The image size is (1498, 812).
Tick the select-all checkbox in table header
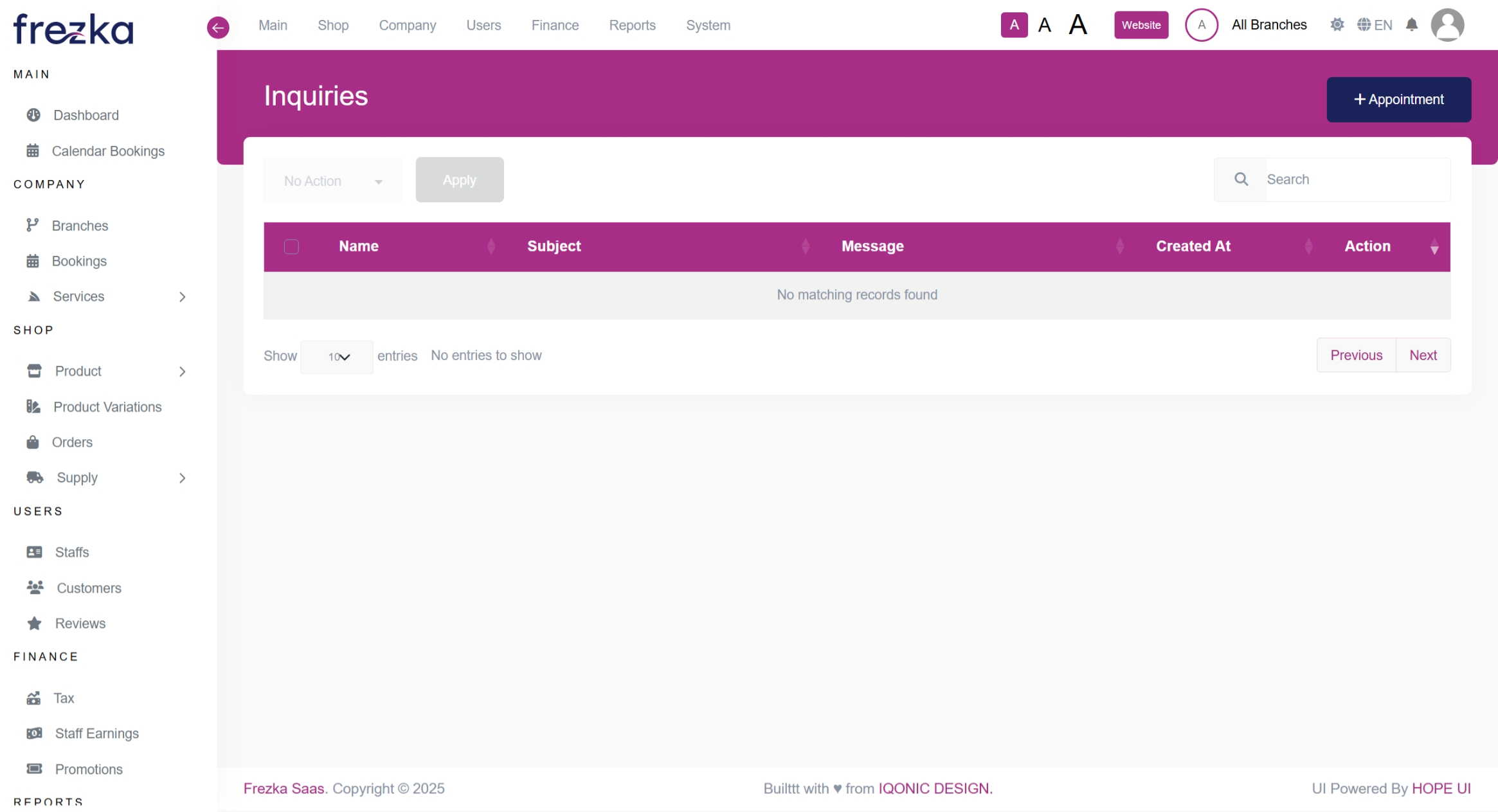[291, 246]
